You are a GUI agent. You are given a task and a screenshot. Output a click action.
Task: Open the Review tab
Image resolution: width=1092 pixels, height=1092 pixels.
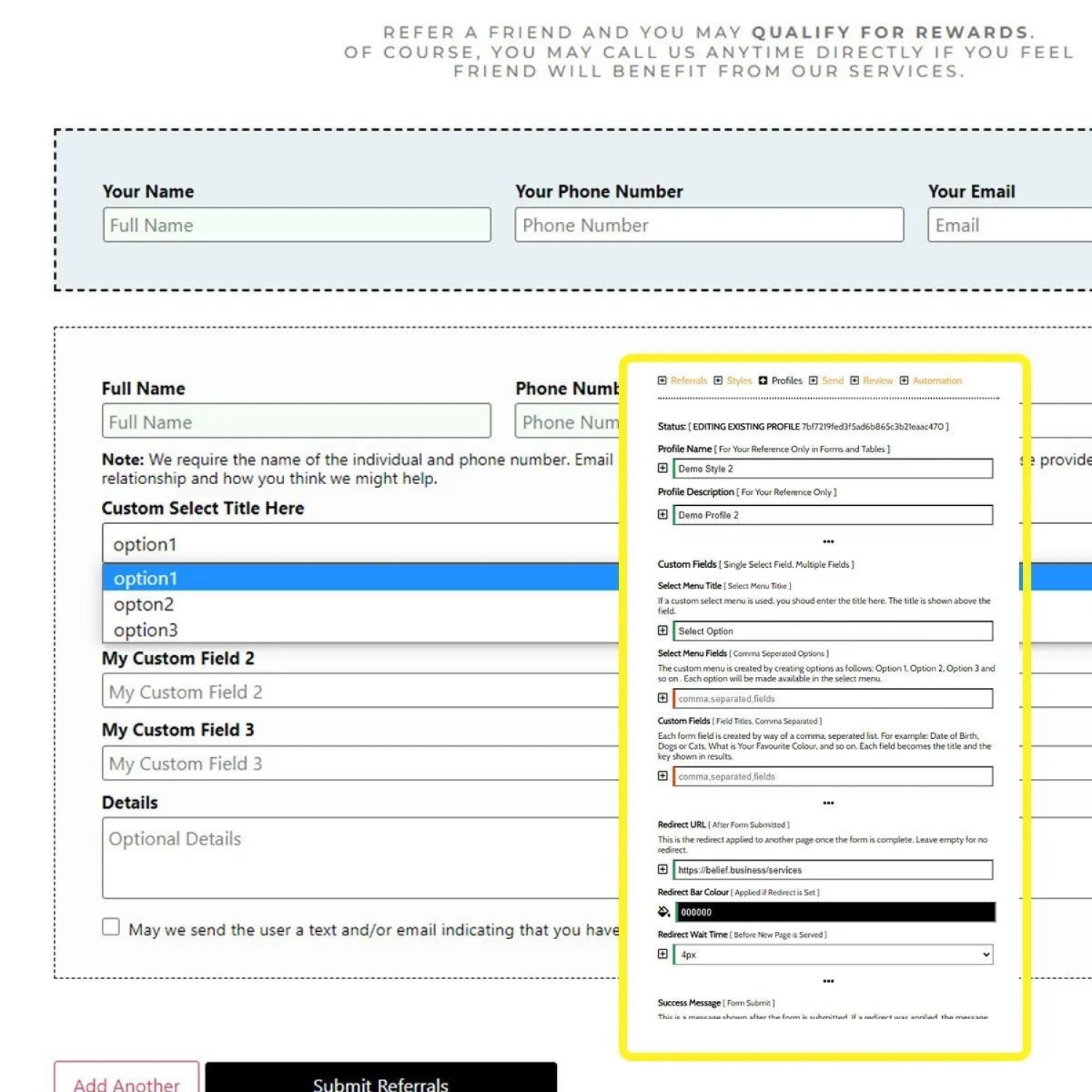click(877, 380)
